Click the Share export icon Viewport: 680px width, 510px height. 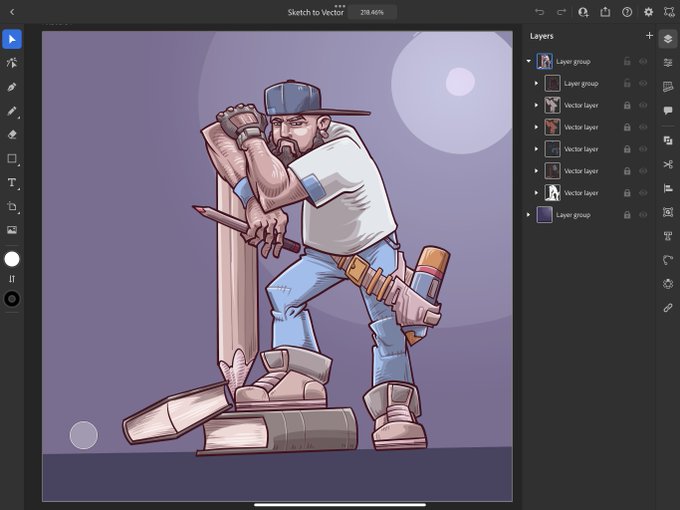tap(605, 12)
